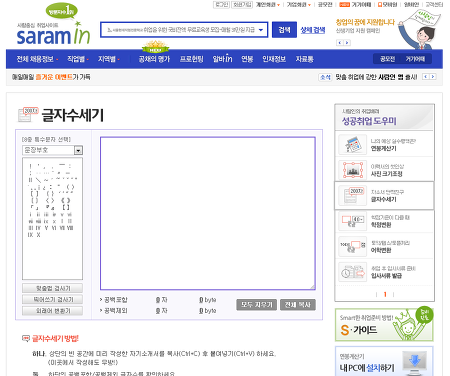Click the 맞춤법 검사기 button

(x=52, y=288)
